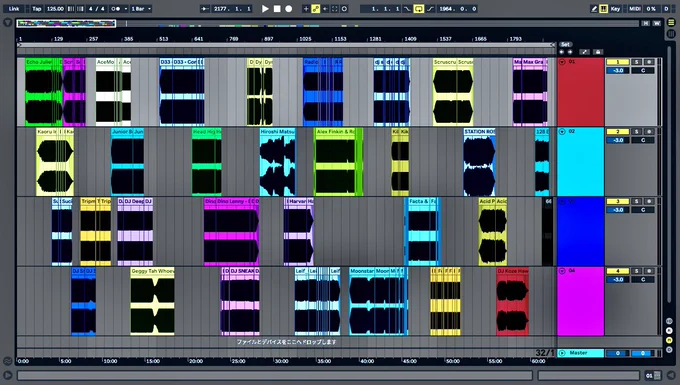Toggle the track 2 activator button
The width and height of the screenshot is (680, 385).
618,131
